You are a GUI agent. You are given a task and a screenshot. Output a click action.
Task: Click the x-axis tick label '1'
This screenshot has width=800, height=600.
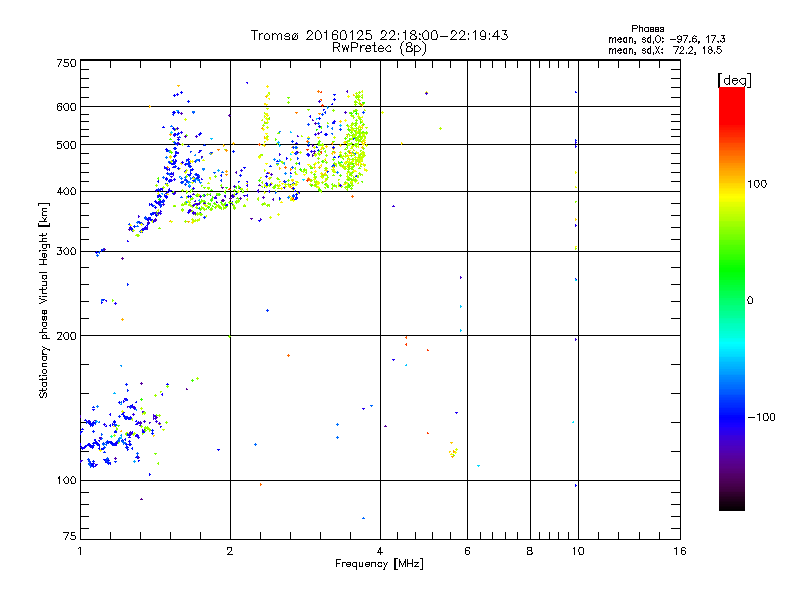[x=80, y=551]
